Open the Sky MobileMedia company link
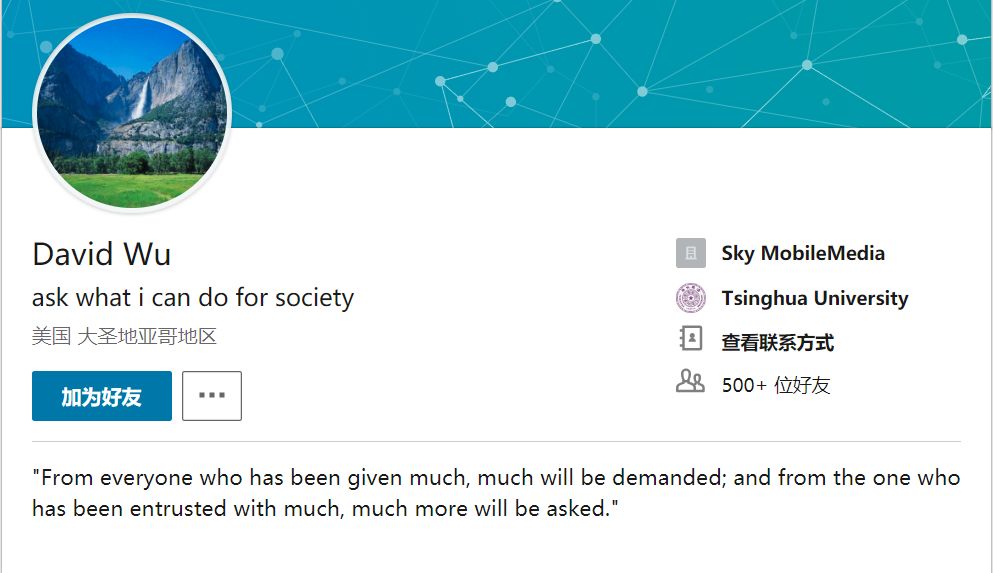This screenshot has width=993, height=573. [x=803, y=254]
